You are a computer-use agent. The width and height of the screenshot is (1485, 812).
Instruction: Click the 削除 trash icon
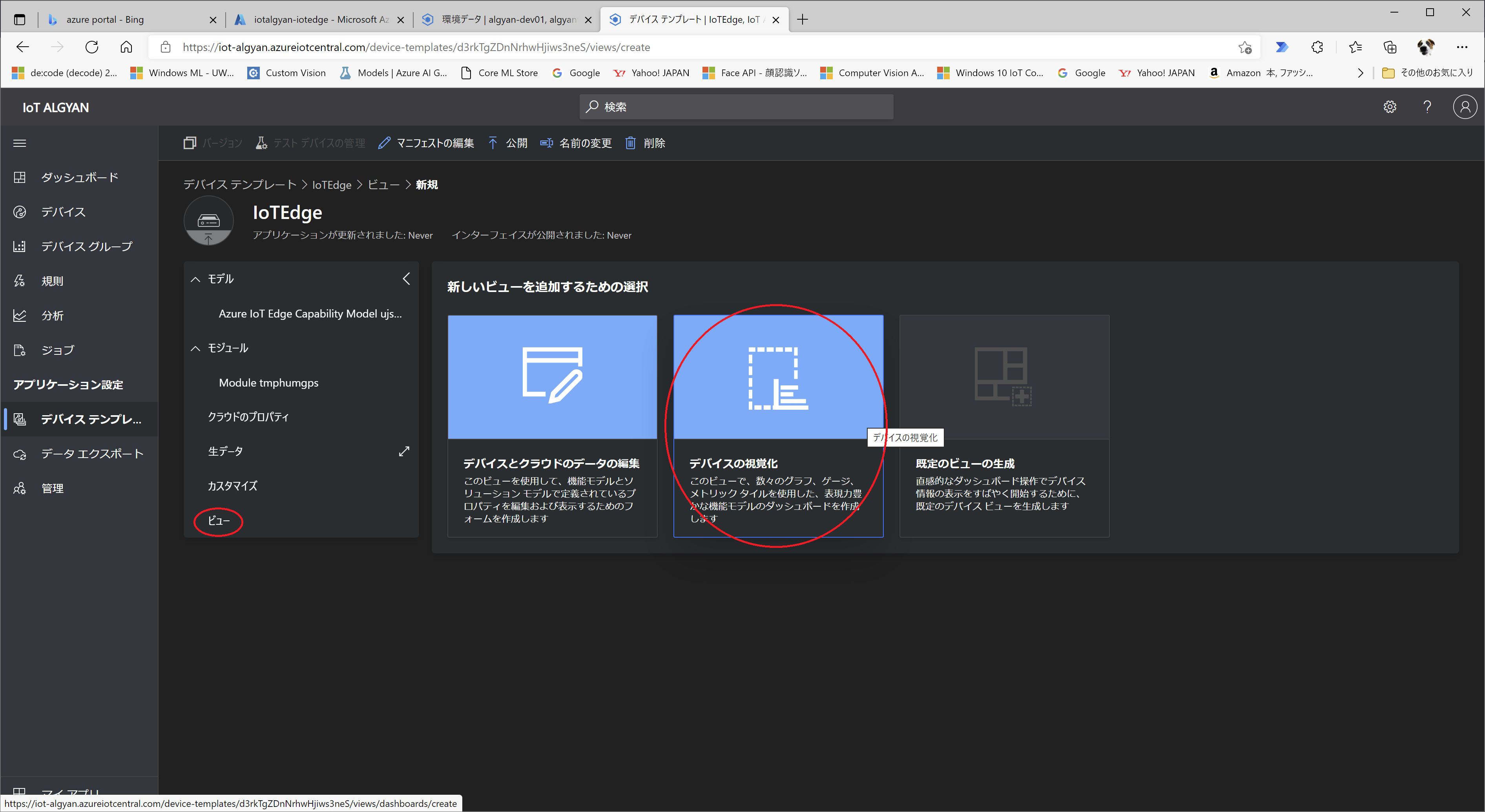tap(631, 143)
